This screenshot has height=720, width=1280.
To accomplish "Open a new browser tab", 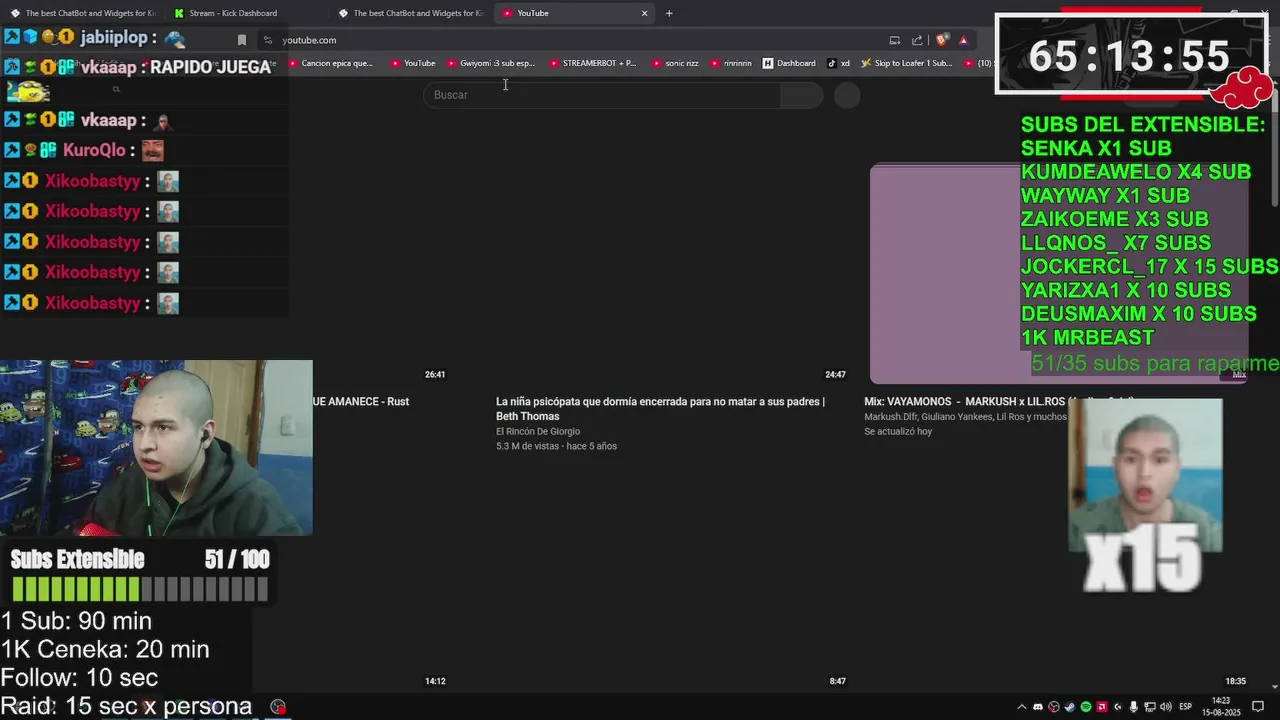I will 669,13.
